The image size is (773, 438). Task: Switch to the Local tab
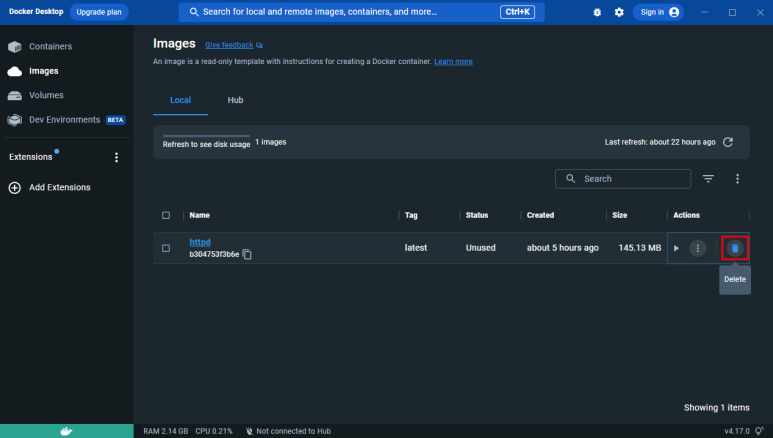180,100
